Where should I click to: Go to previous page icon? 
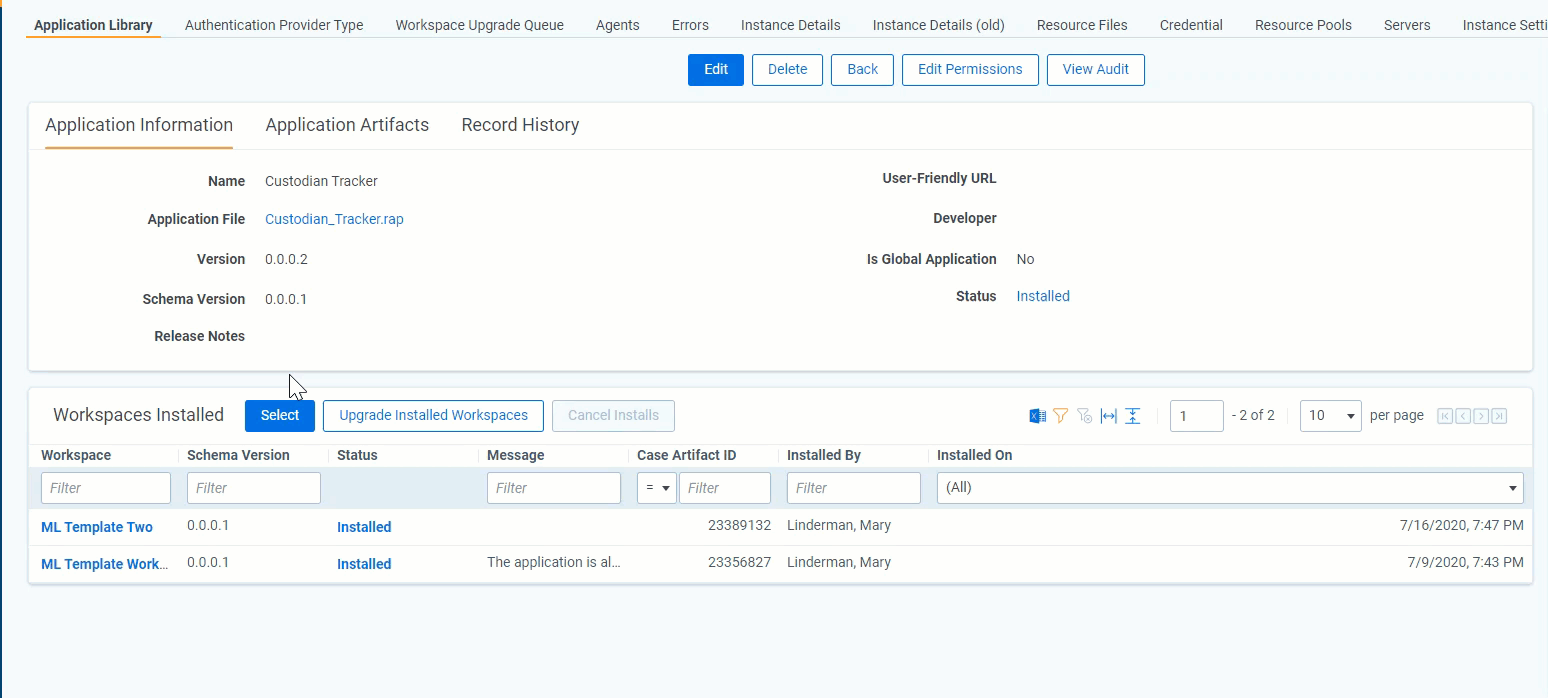[1463, 416]
